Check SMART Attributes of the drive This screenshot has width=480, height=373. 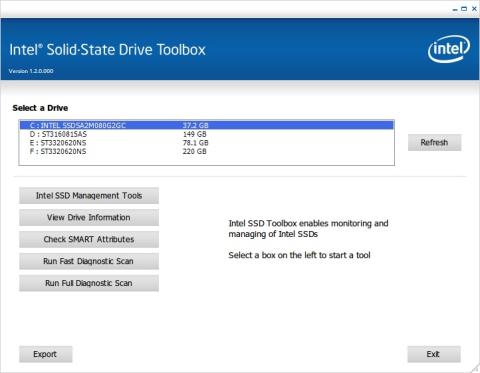(x=89, y=239)
